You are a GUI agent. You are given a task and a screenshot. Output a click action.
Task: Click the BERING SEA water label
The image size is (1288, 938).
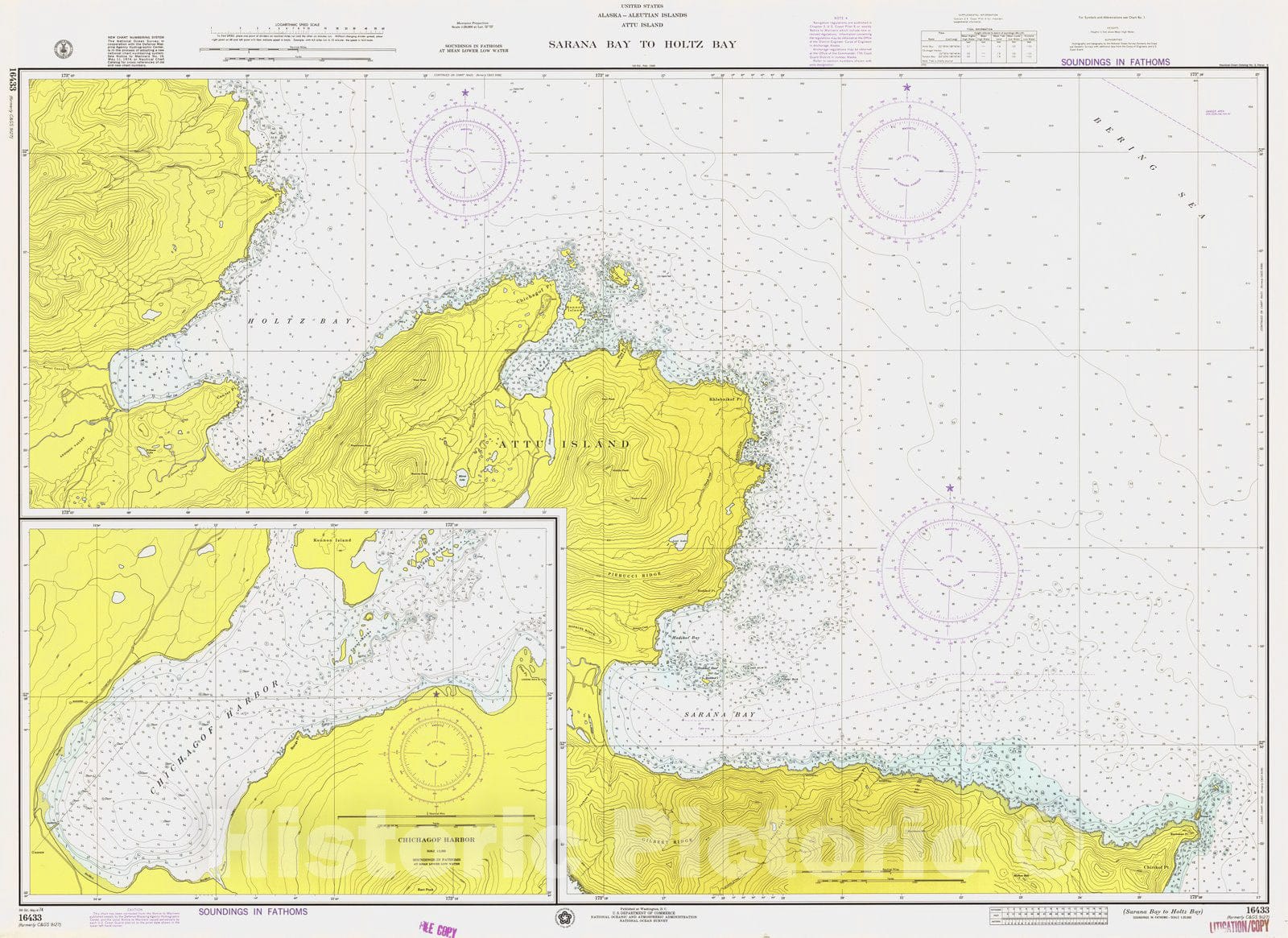coord(1150,167)
